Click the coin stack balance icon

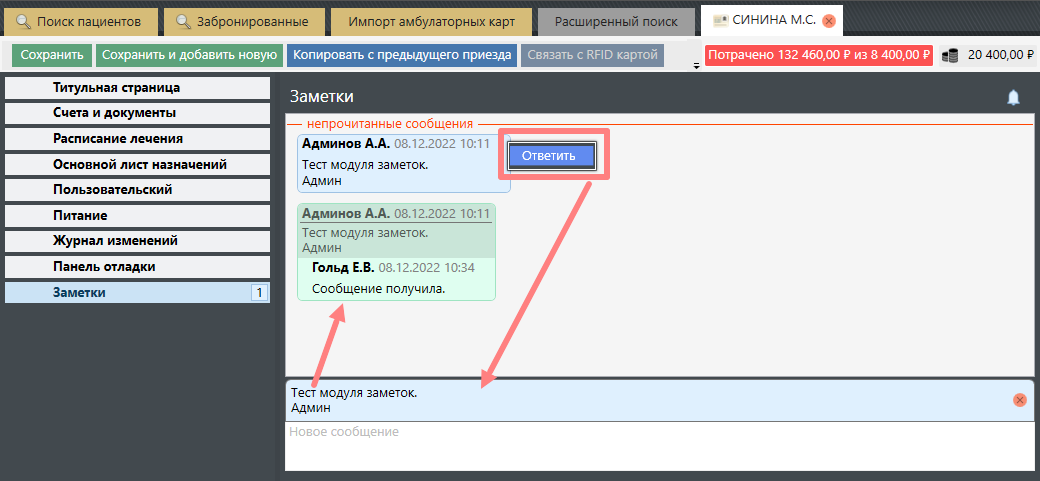point(950,56)
